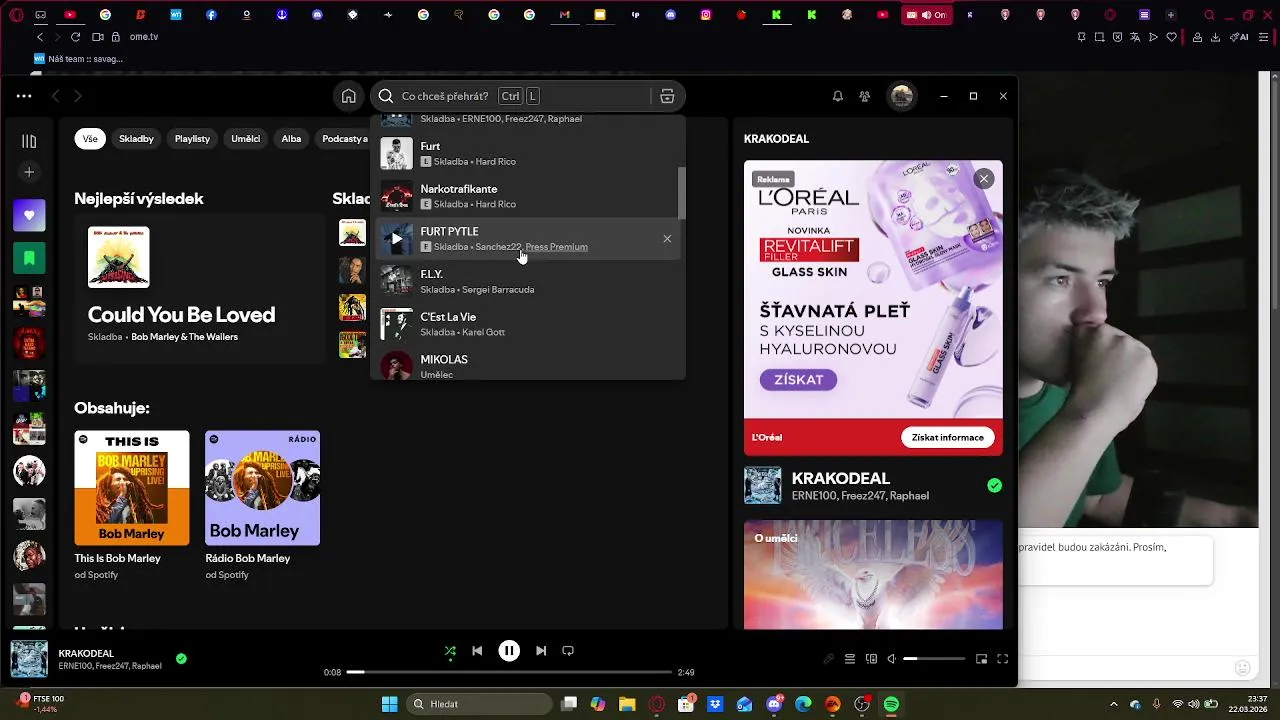The width and height of the screenshot is (1280, 720).
Task: Switch Spotify to full screen view
Action: click(1002, 659)
